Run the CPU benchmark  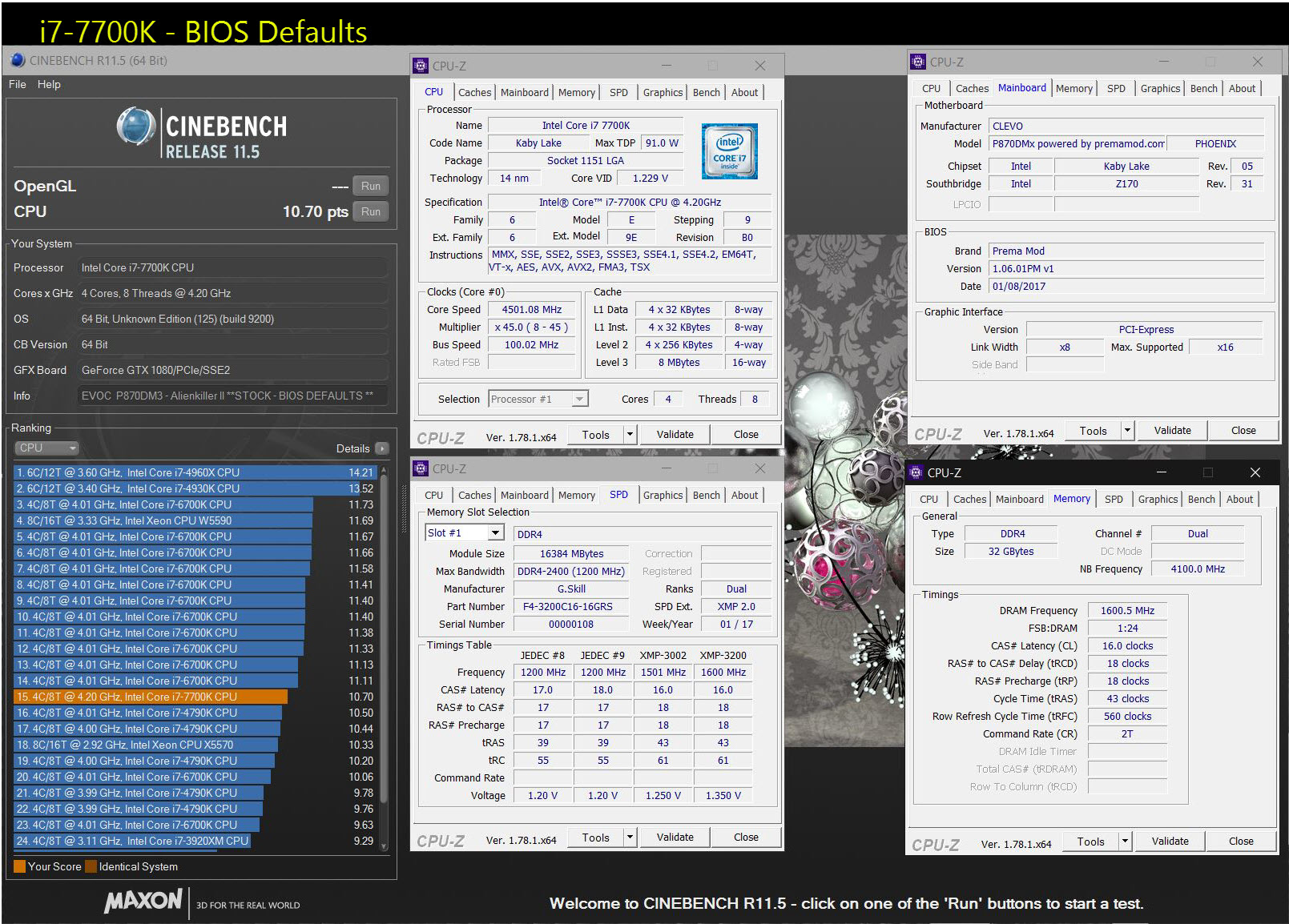coord(371,211)
